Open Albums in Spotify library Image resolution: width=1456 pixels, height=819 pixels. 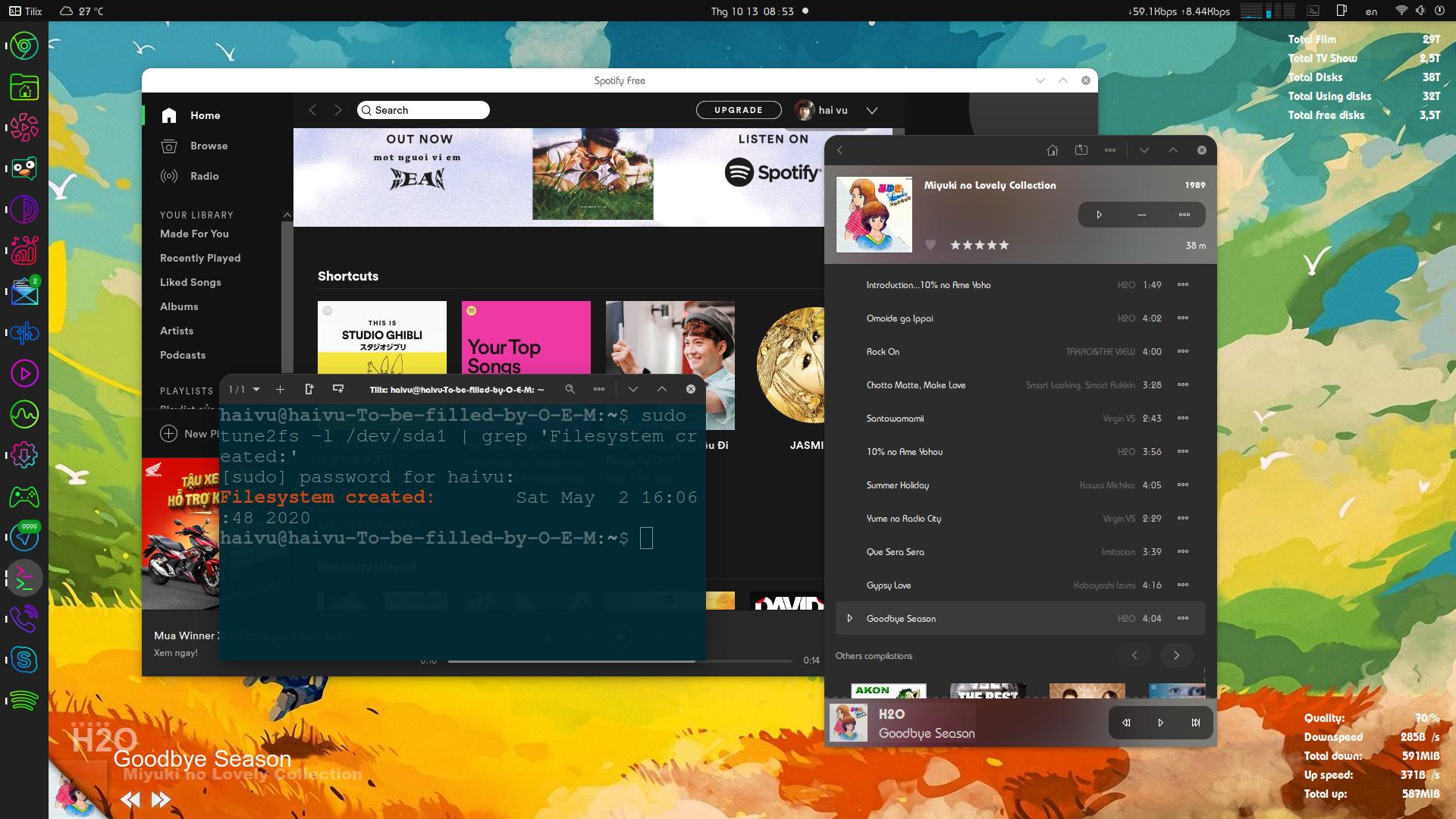179,306
